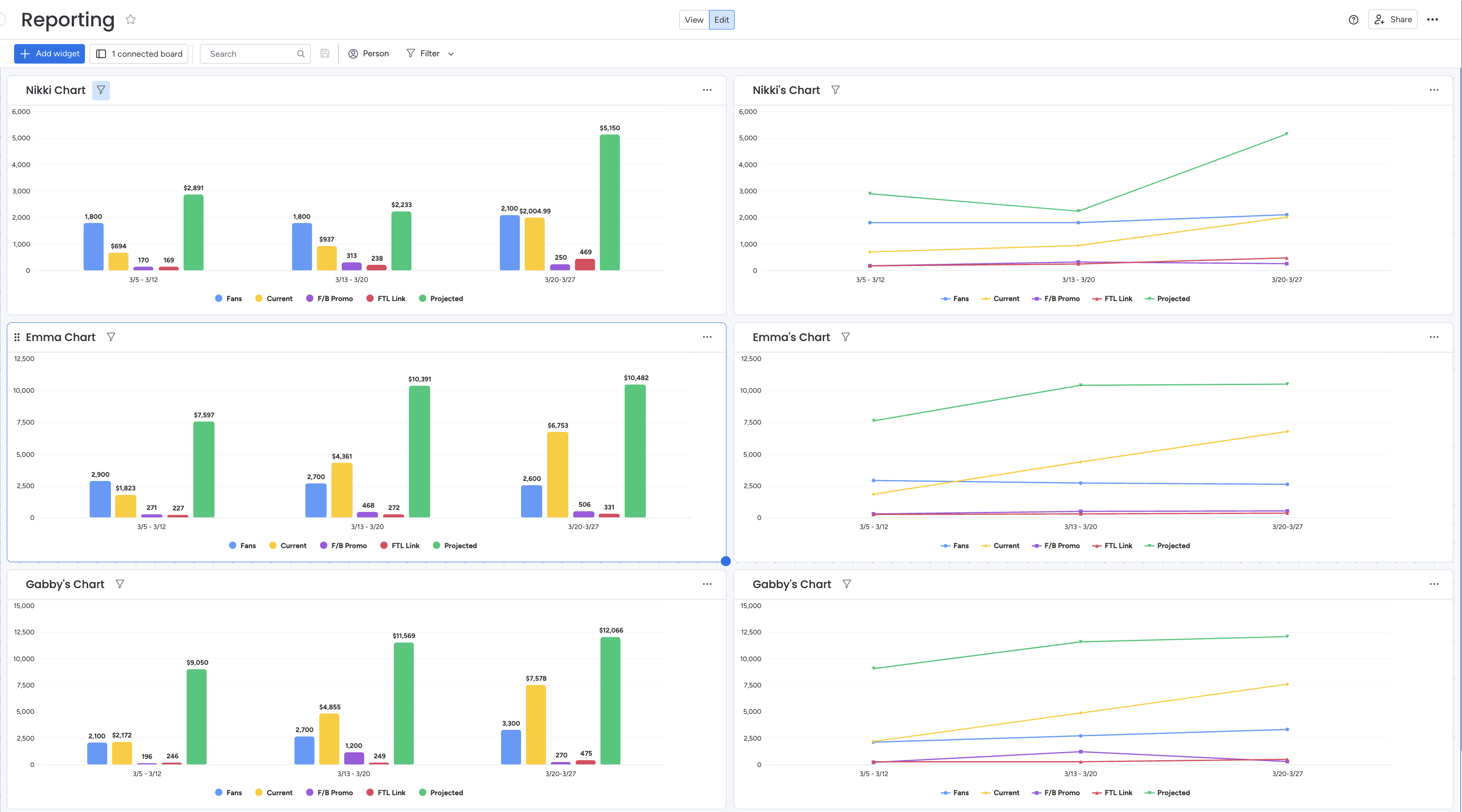Click the filter icon on Gabby's Chart bar widget
This screenshot has width=1462, height=812.
[120, 584]
